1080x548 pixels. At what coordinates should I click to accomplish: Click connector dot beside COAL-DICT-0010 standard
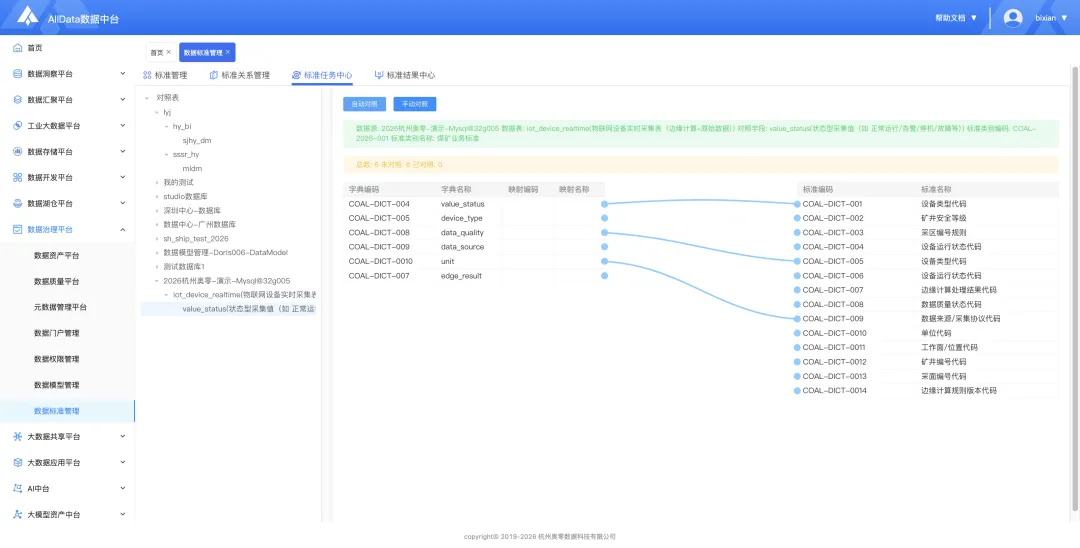point(797,333)
